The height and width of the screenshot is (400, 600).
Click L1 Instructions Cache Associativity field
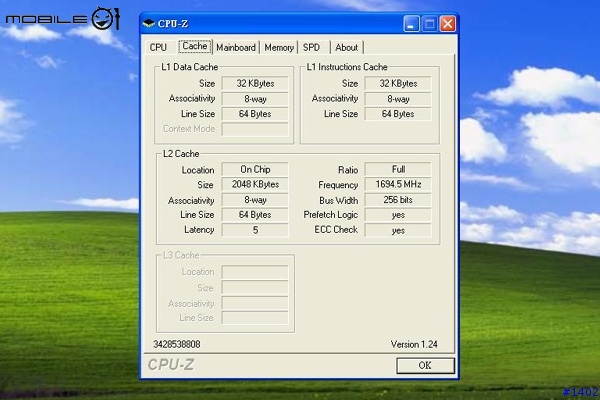coord(398,99)
